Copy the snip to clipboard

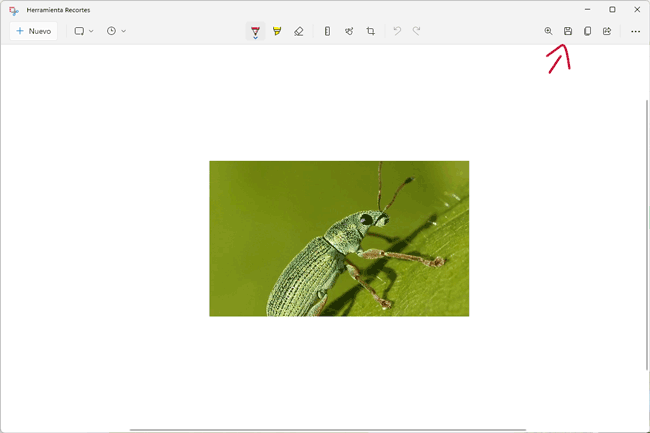pos(587,31)
